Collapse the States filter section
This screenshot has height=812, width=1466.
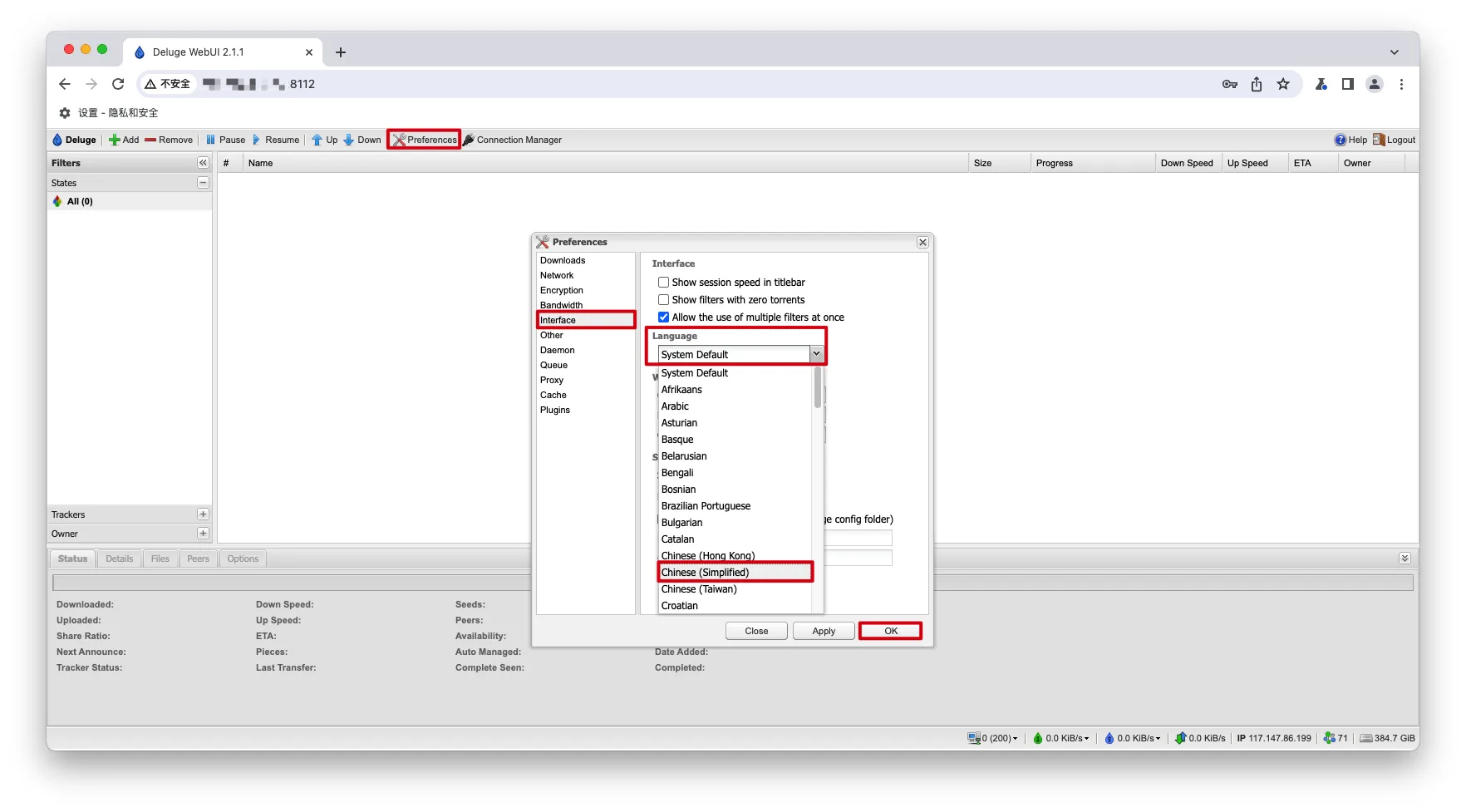[203, 182]
